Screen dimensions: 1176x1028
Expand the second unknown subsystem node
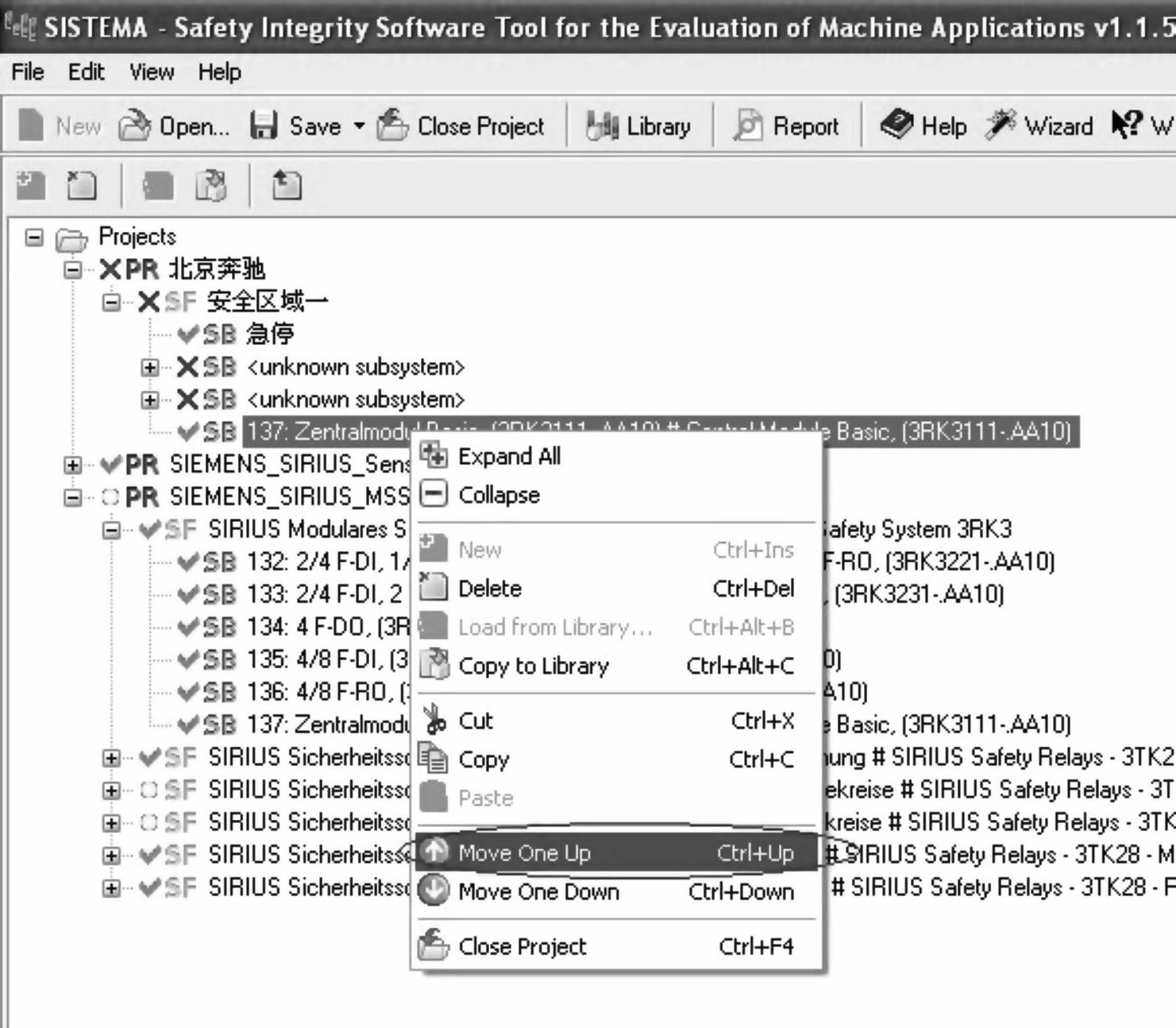point(150,400)
